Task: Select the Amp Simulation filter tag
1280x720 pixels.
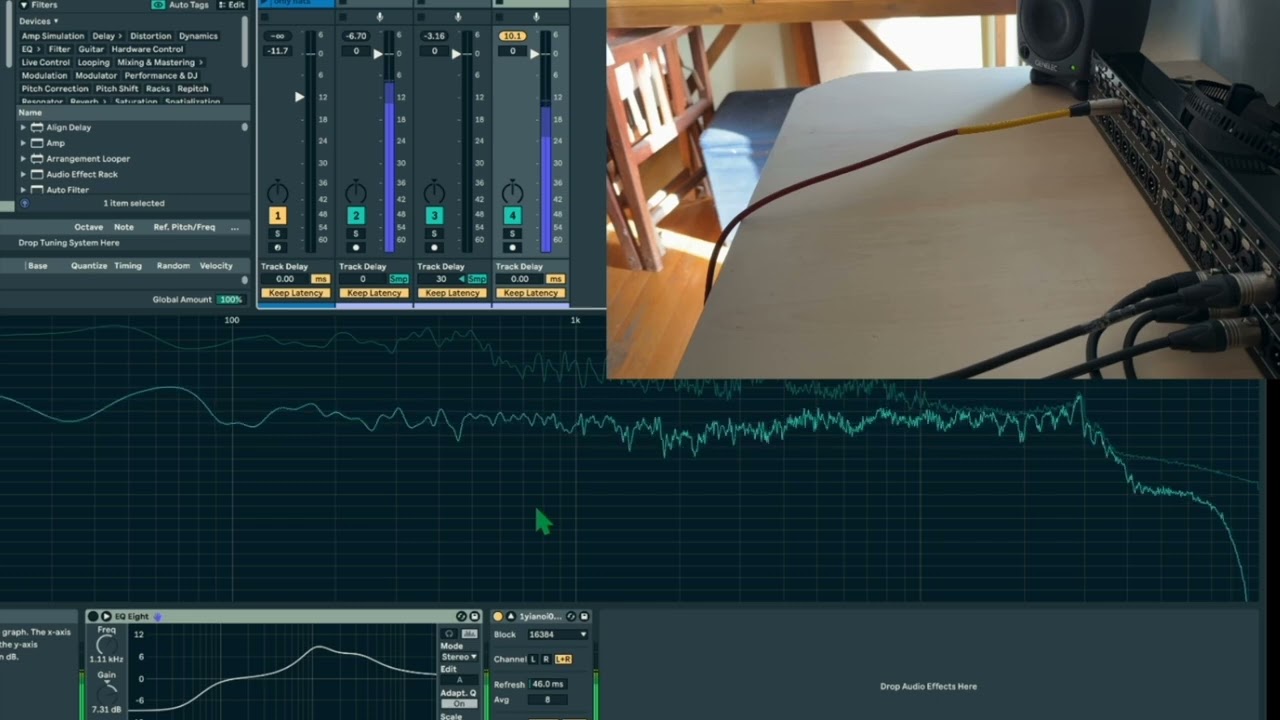Action: click(x=53, y=36)
